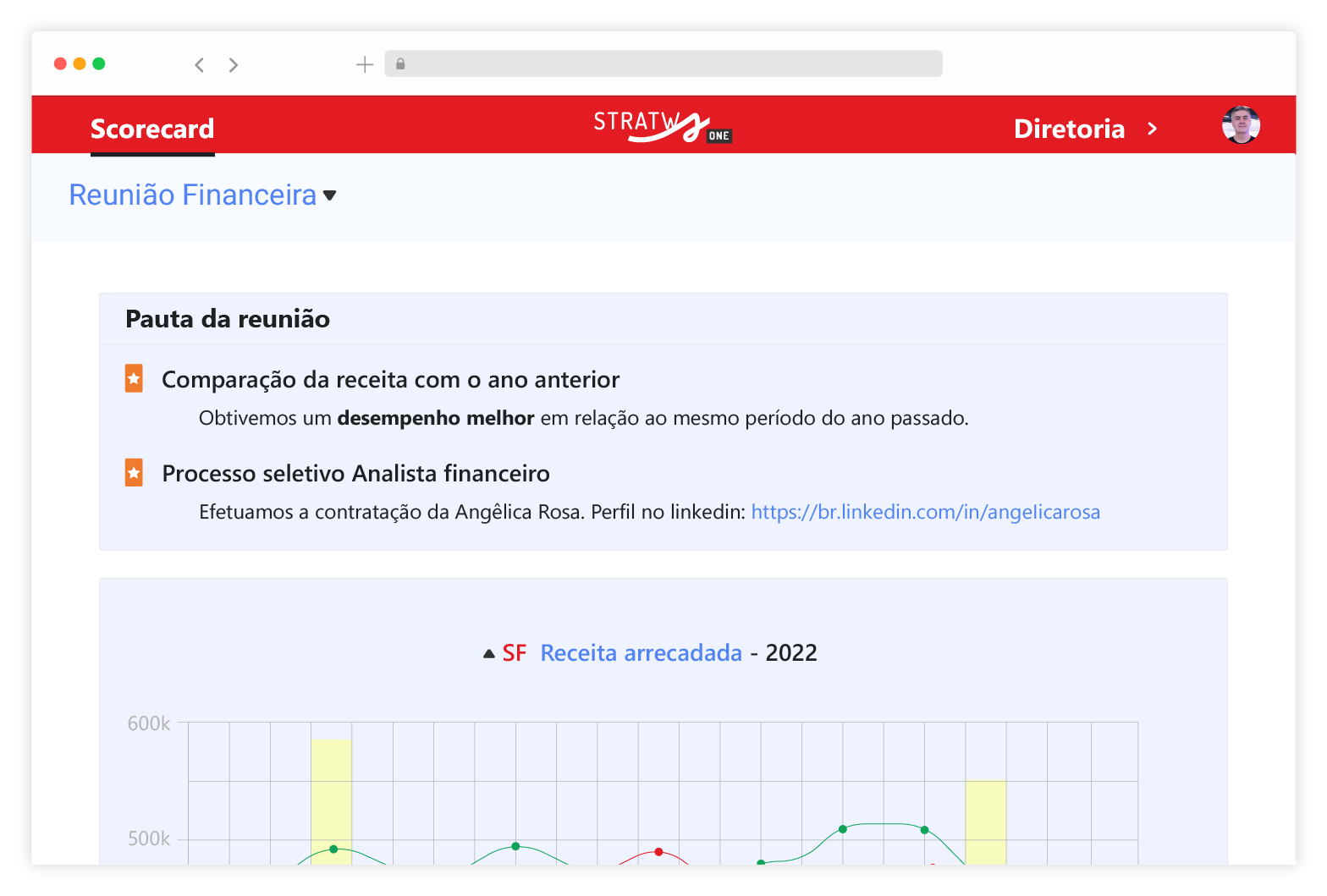Open the Angélica Rosa LinkedIn link
This screenshot has height=896, width=1327.
click(926, 512)
